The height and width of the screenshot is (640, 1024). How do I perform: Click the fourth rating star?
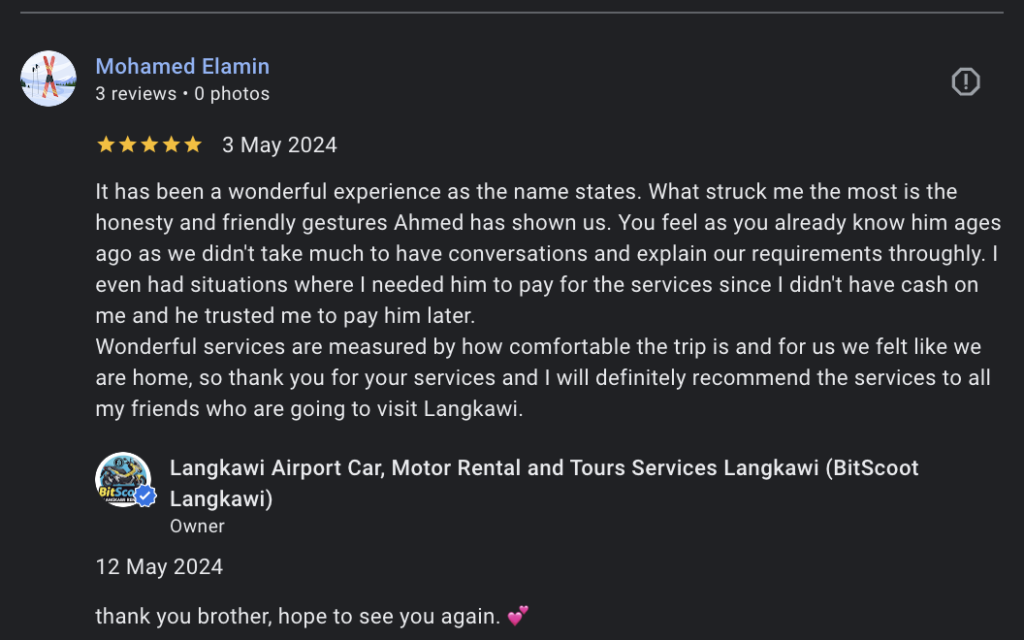click(x=171, y=145)
